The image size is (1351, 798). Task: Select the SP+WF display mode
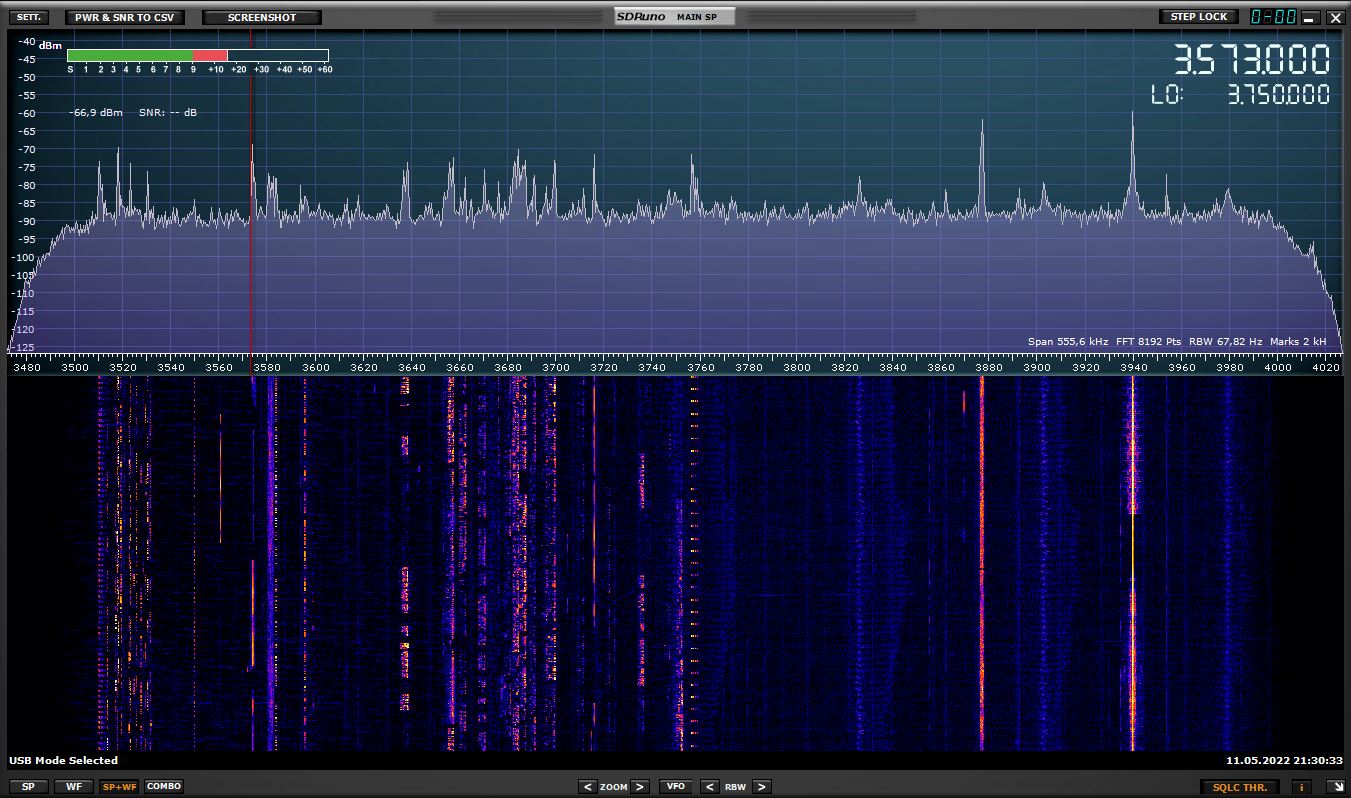pos(119,787)
